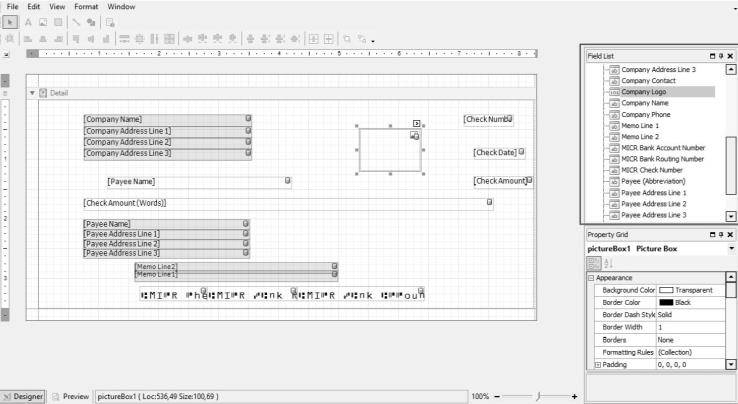This screenshot has height=404, width=738.
Task: Toggle categorized view in Property Grid
Action: tap(592, 262)
